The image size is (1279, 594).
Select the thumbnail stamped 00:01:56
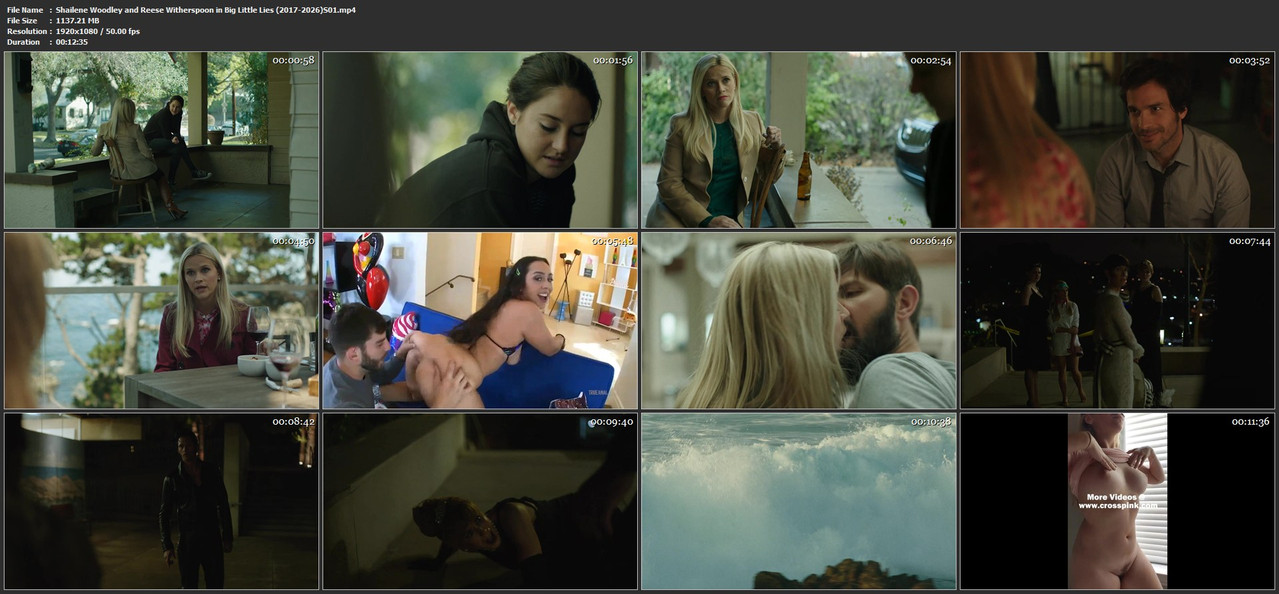click(x=480, y=140)
